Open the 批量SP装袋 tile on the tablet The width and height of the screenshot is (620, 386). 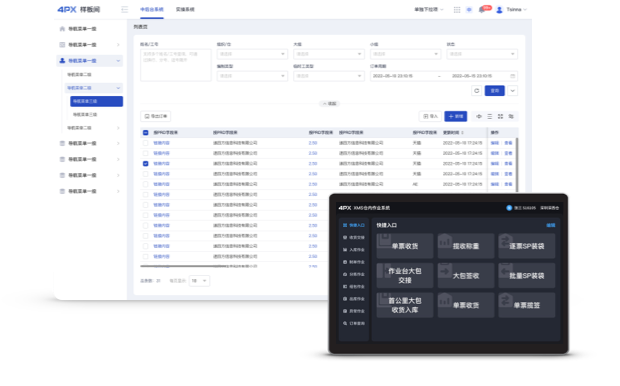click(527, 276)
